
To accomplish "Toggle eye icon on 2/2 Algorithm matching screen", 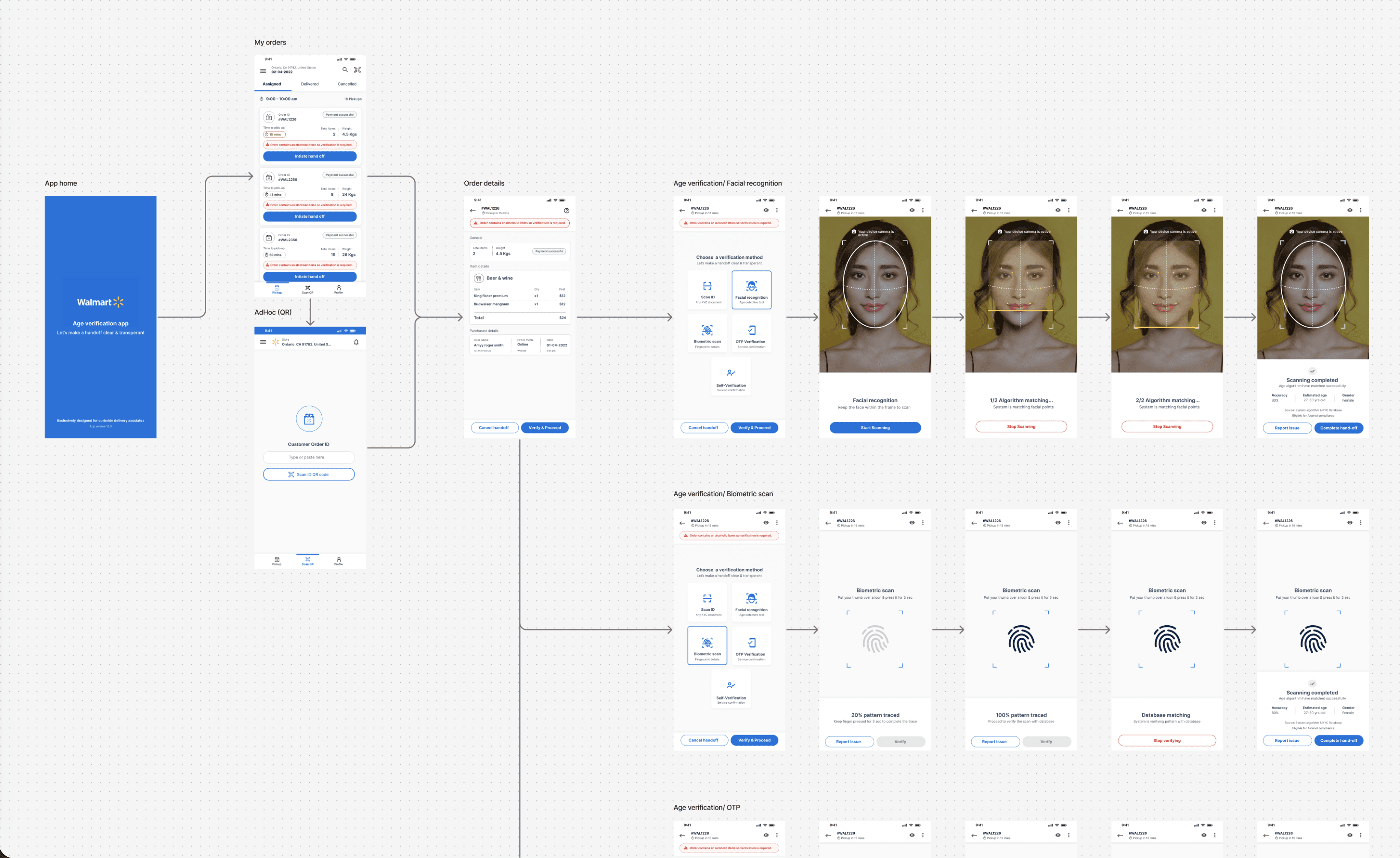I will tap(1203, 210).
